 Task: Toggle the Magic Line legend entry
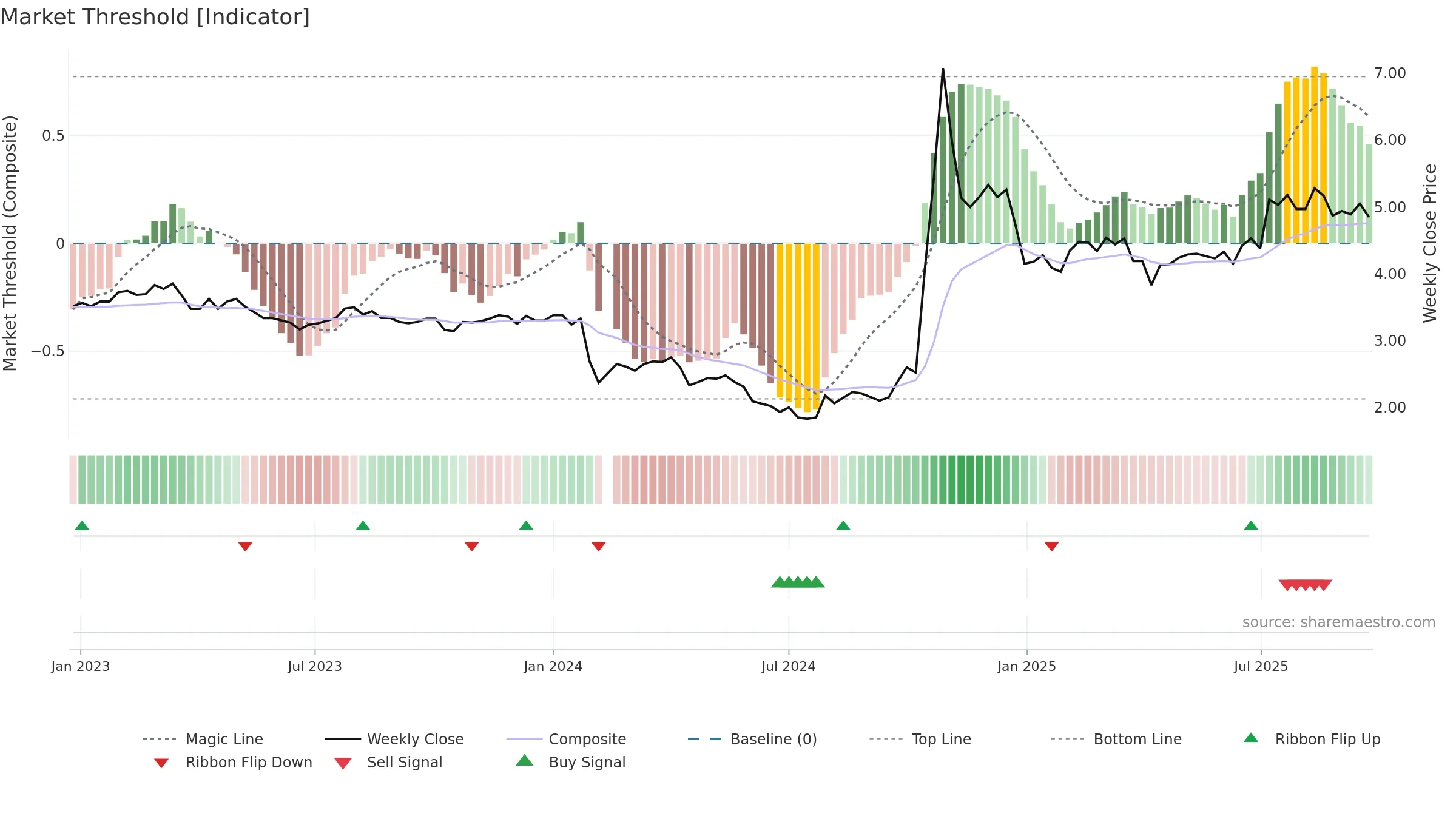point(203,739)
